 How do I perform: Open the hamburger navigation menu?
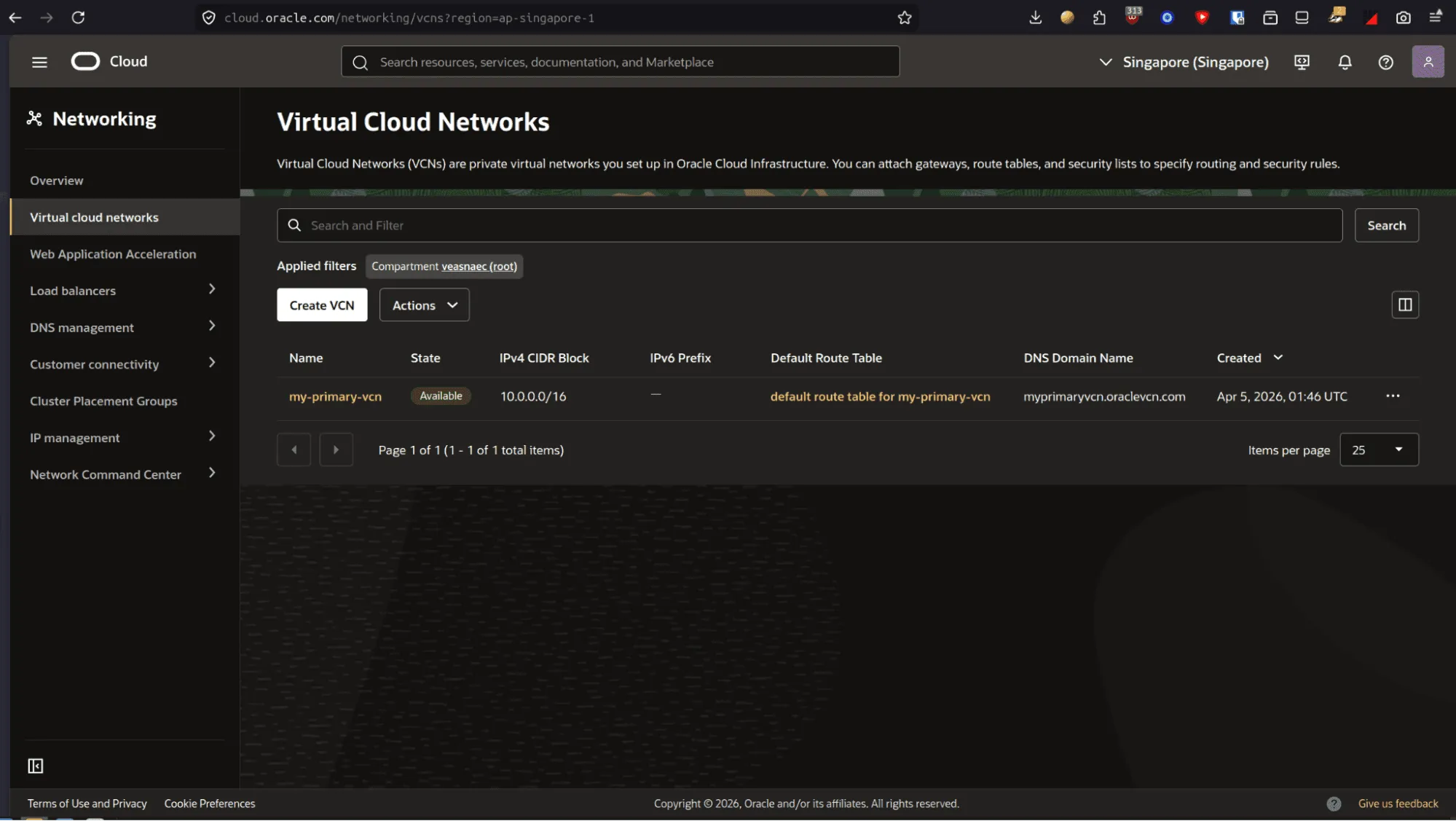(x=39, y=62)
